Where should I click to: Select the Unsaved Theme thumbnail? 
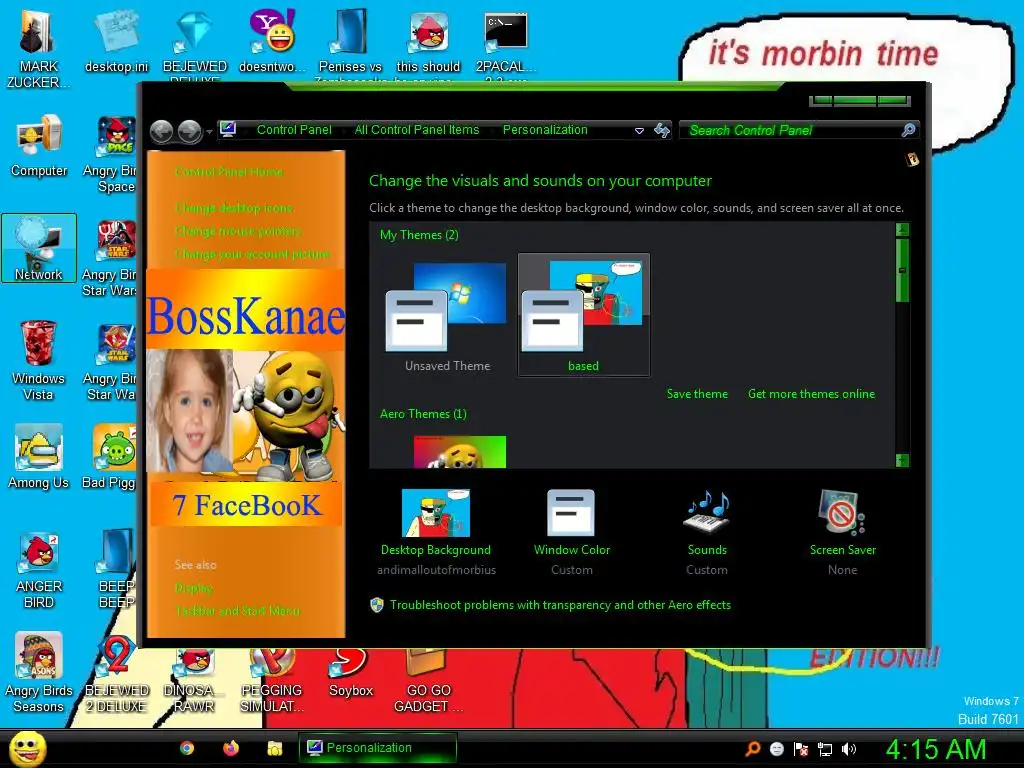point(447,315)
